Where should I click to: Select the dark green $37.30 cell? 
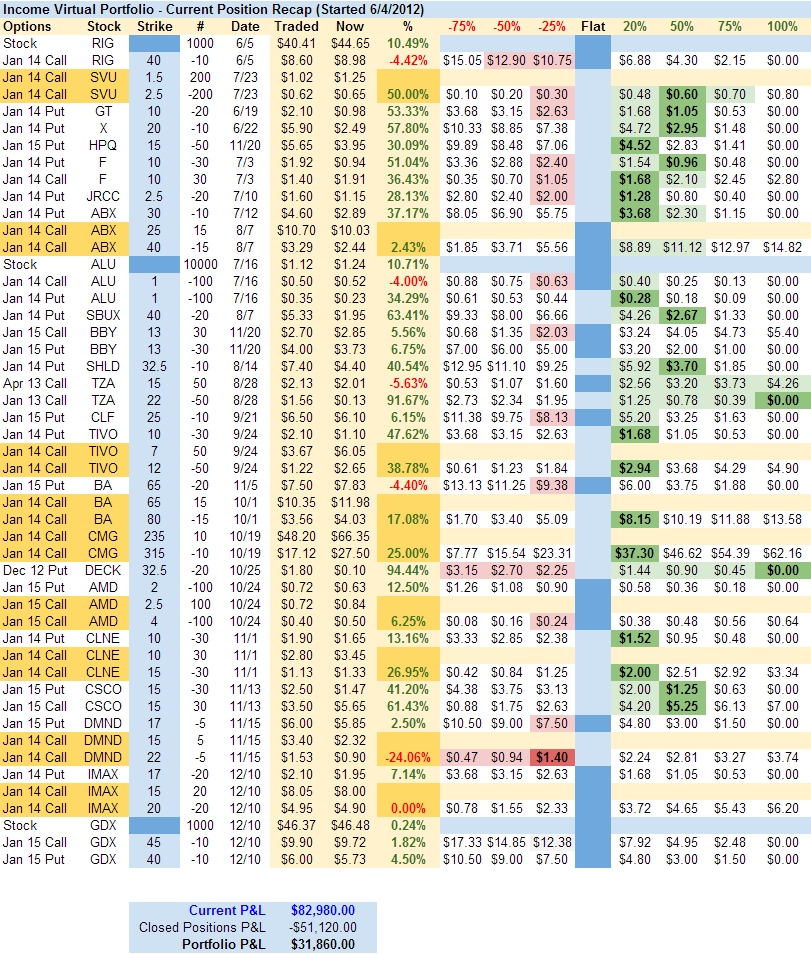(635, 553)
